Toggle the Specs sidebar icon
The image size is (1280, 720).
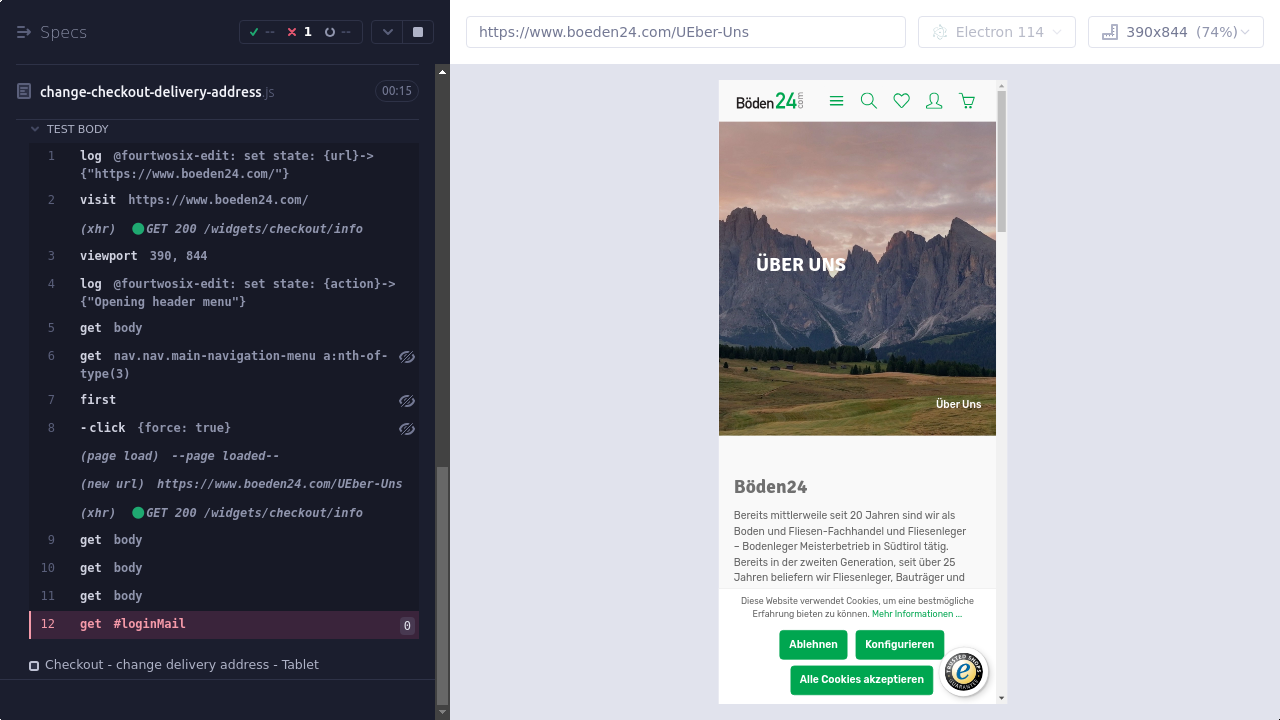24,32
